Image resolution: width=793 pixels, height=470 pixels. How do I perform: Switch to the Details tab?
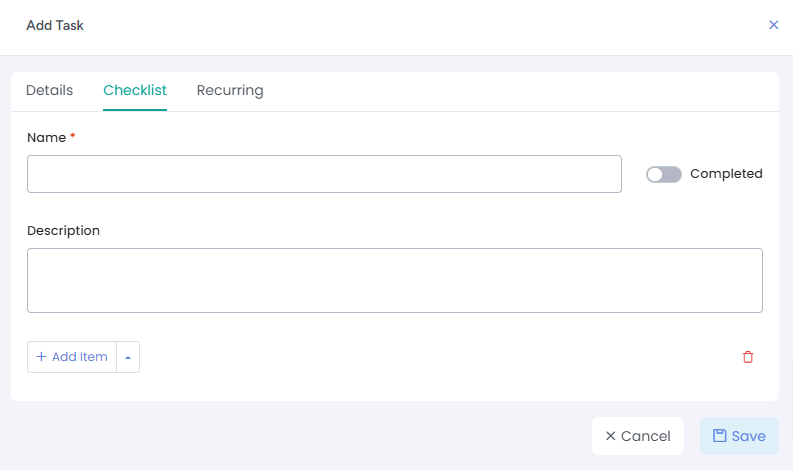(x=49, y=90)
